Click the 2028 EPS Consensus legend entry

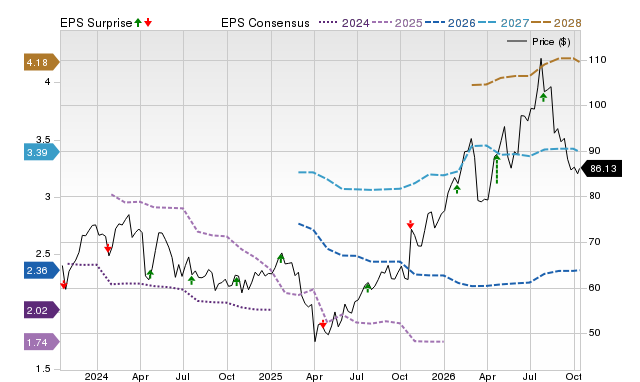point(556,23)
